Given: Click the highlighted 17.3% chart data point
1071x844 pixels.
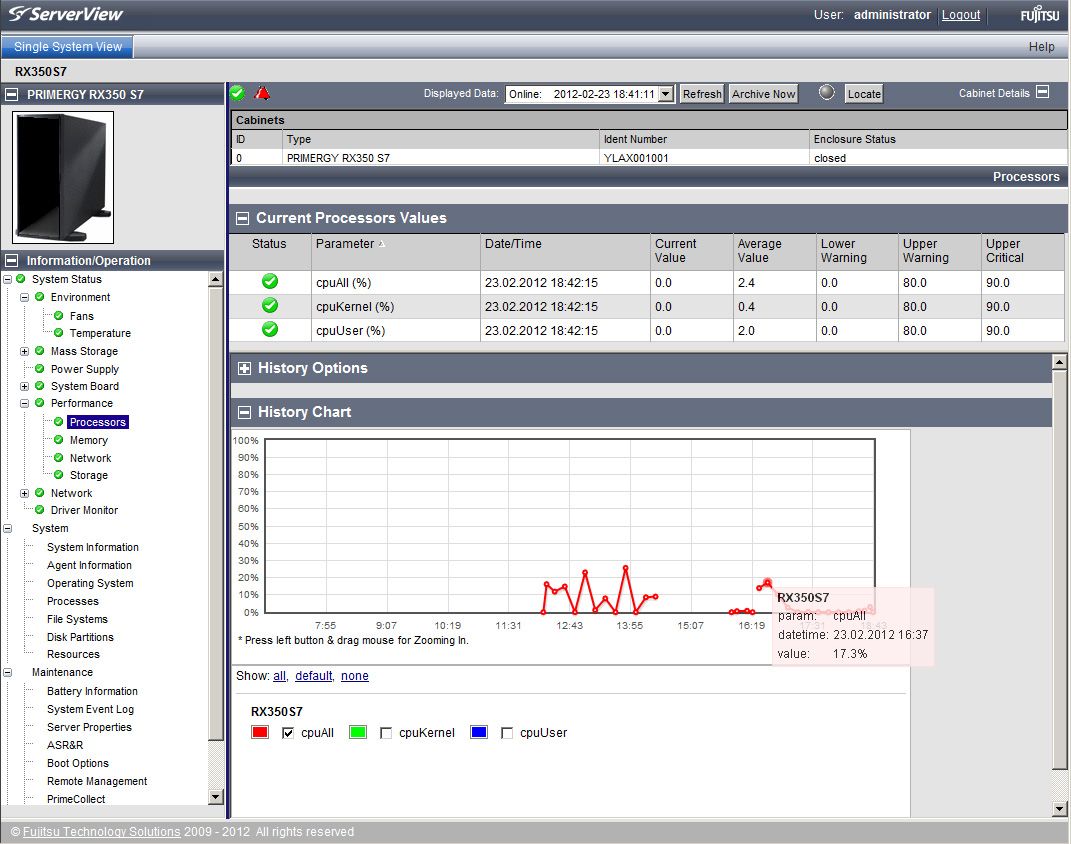Looking at the screenshot, I should (x=768, y=582).
